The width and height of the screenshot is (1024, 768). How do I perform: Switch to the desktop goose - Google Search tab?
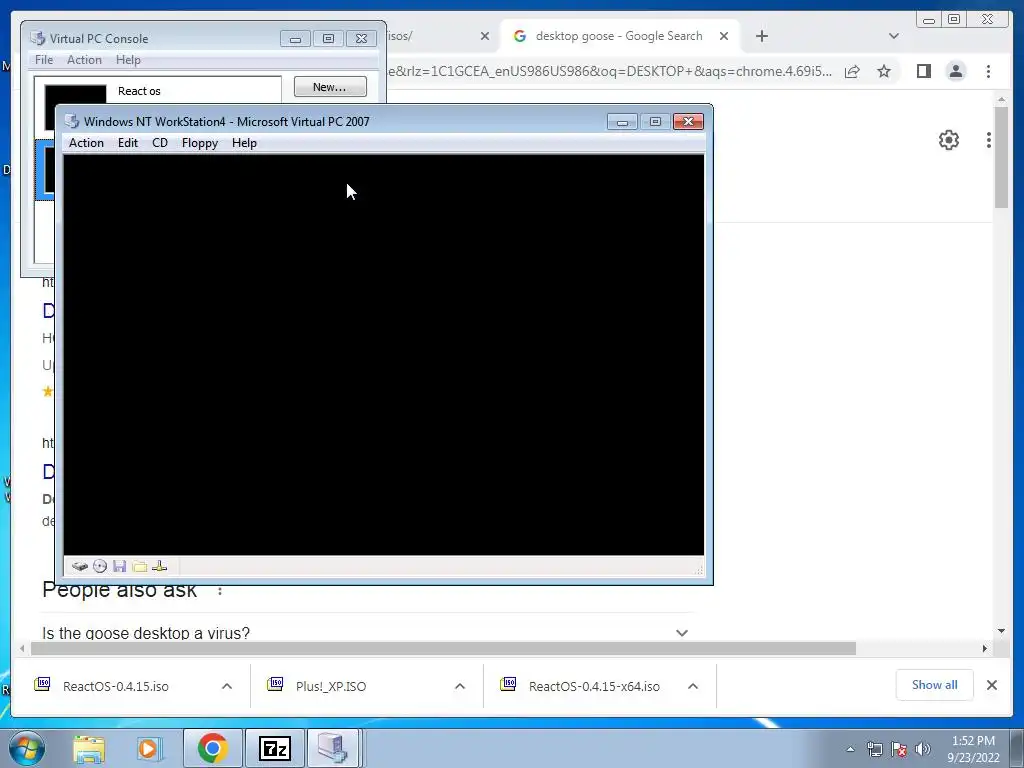coord(617,37)
